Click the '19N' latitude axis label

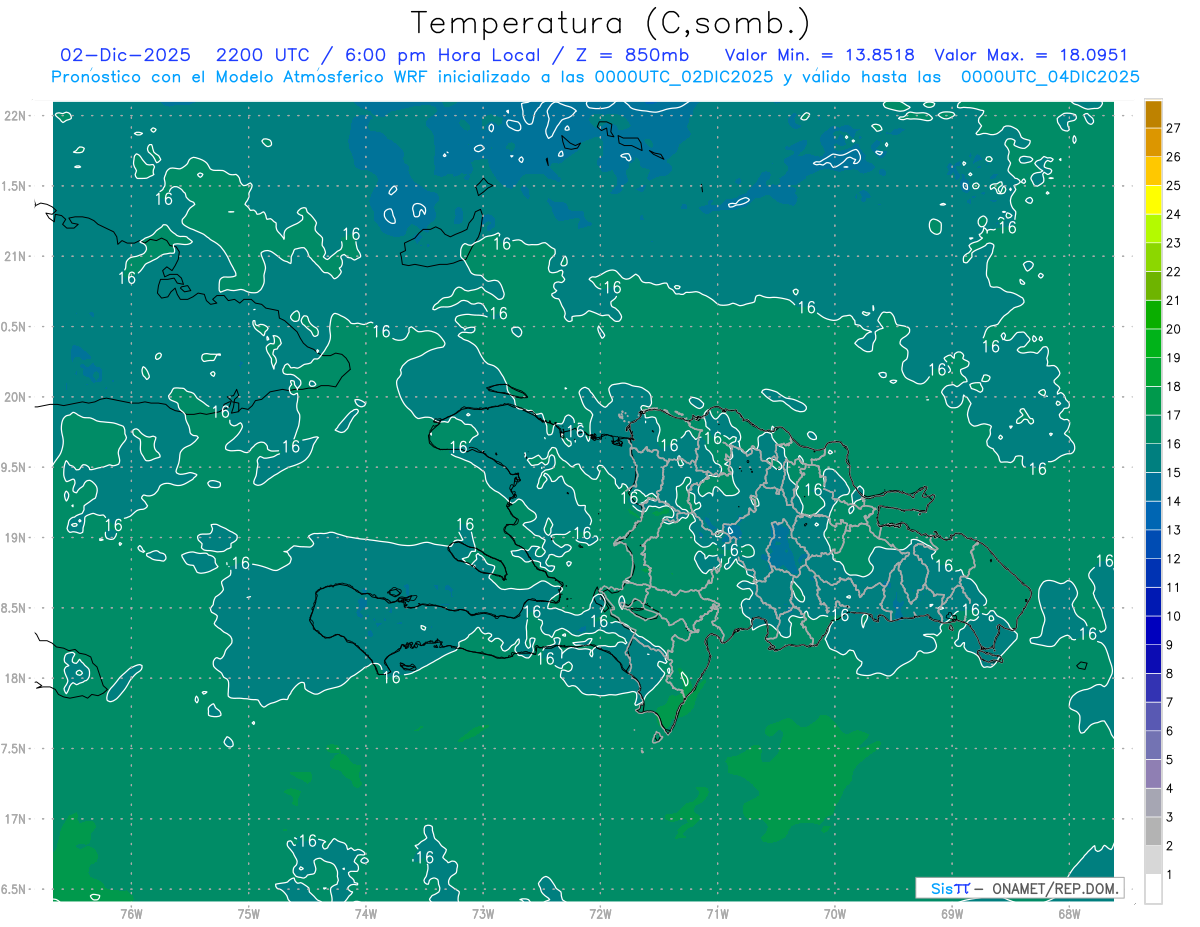coord(16,538)
